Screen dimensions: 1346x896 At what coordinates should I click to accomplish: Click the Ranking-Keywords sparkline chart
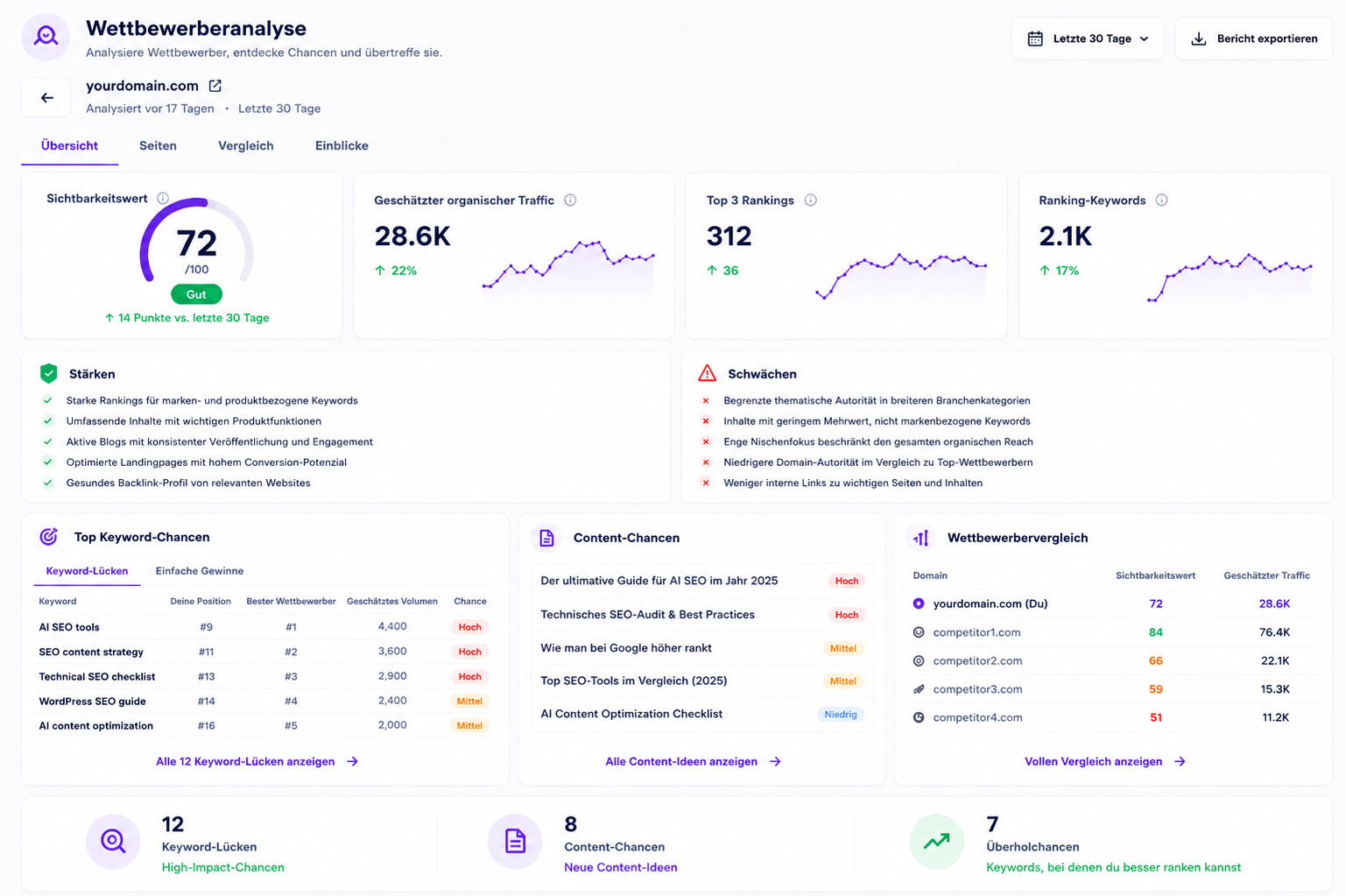point(1230,278)
